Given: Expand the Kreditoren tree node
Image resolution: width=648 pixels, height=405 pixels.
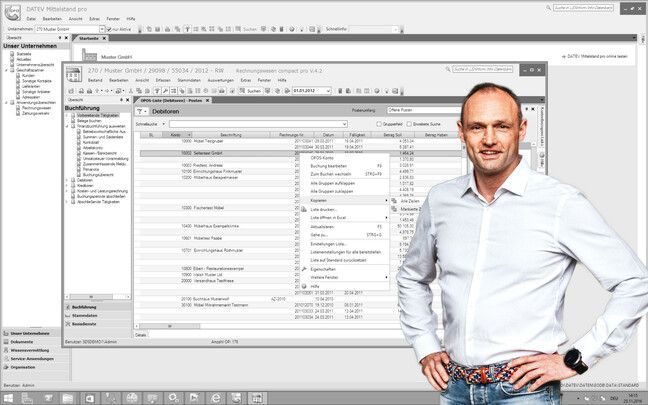Looking at the screenshot, I should coord(67,186).
